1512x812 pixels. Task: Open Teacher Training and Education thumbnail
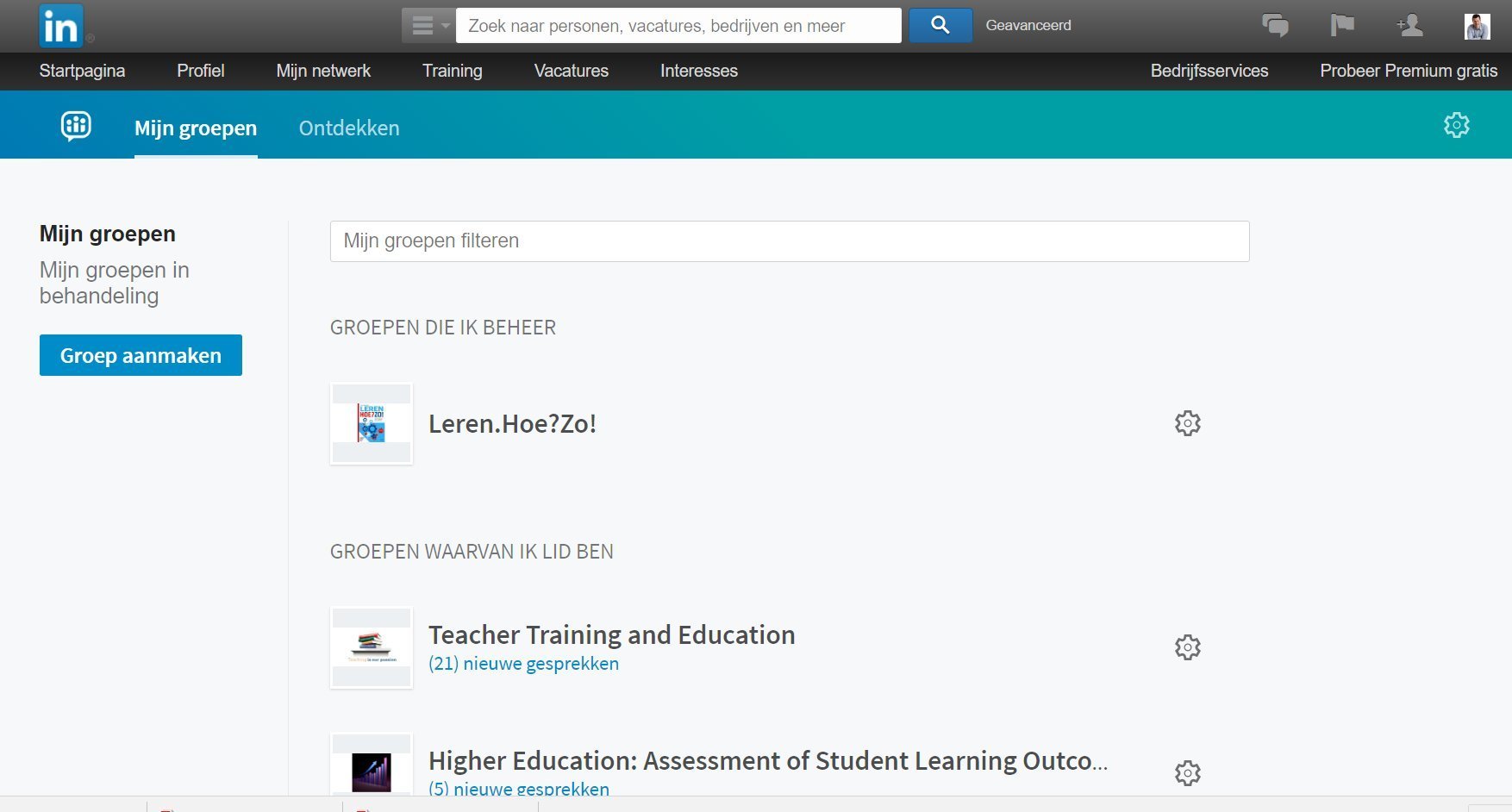(372, 647)
